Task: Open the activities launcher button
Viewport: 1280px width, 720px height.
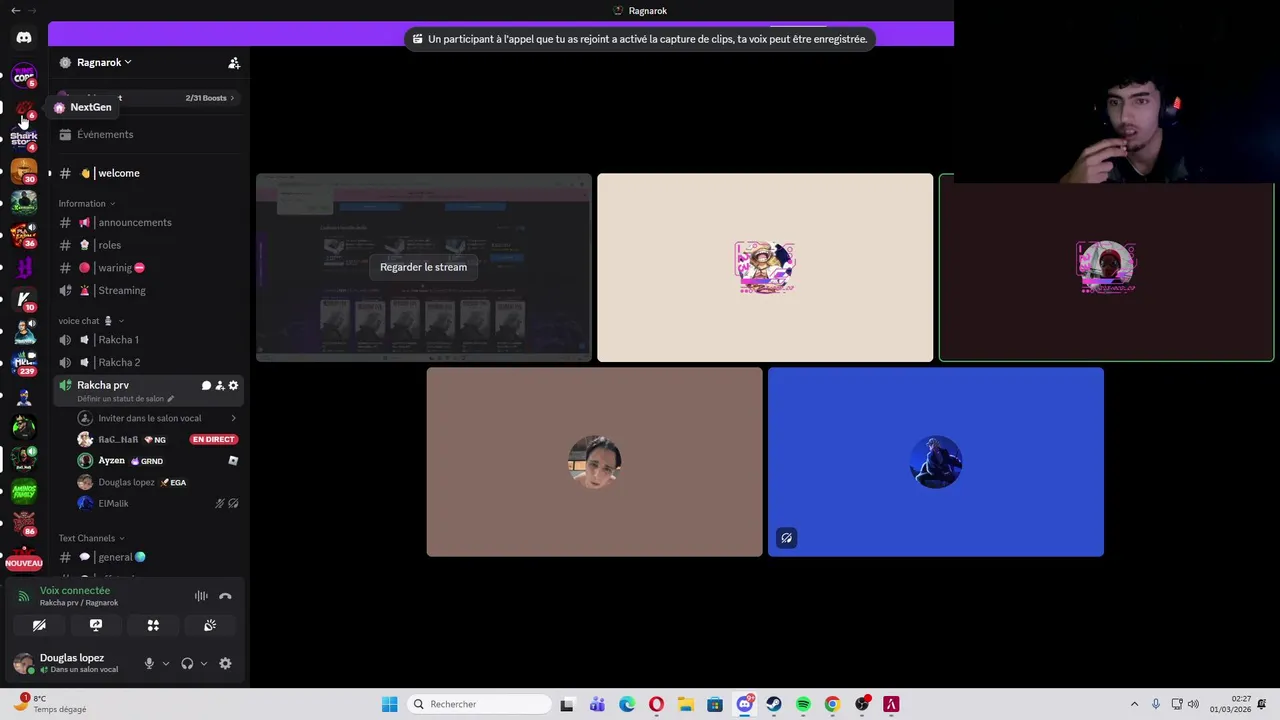Action: click(x=153, y=625)
